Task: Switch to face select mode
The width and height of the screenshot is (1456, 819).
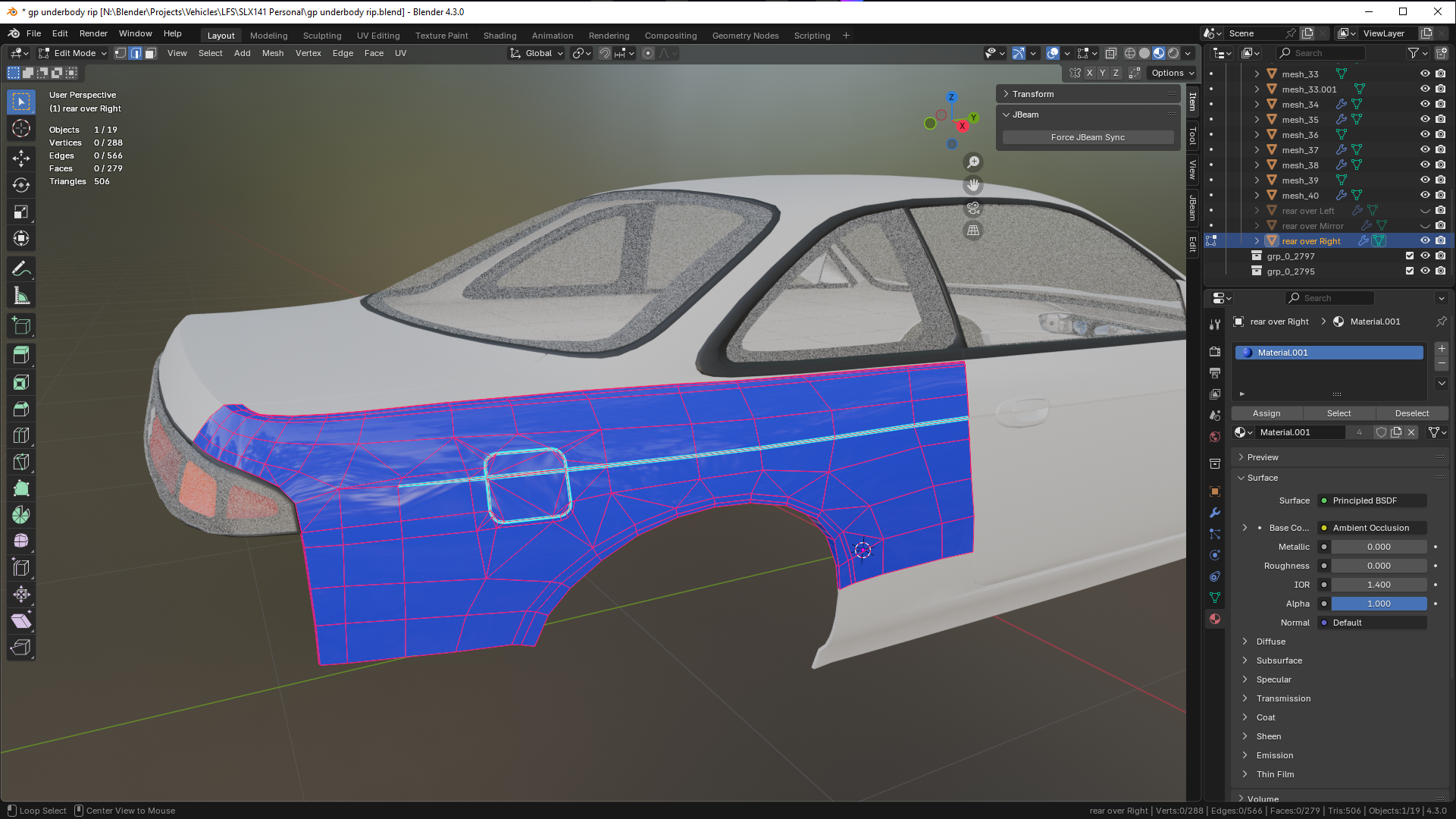Action: 151,53
